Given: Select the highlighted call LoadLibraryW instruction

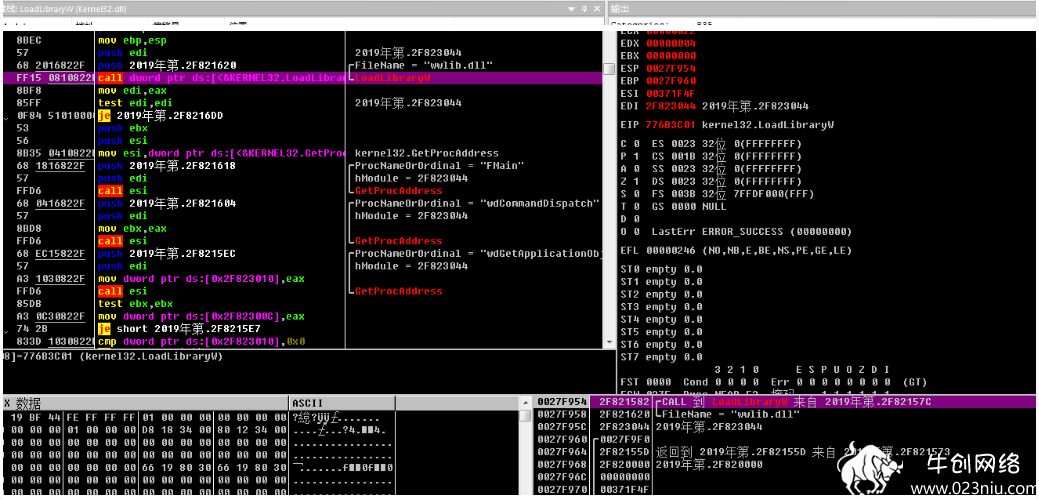Looking at the screenshot, I should (222, 78).
